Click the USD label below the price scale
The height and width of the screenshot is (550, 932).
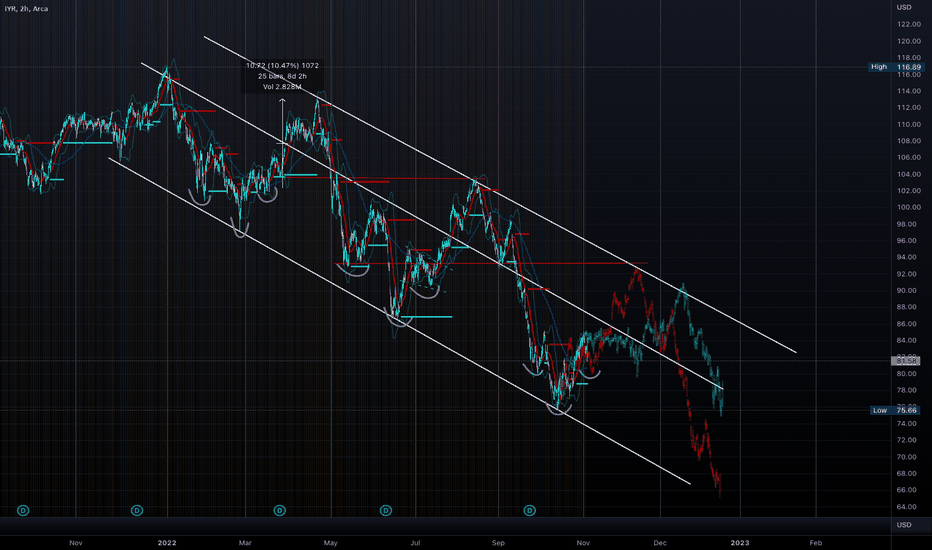click(904, 524)
